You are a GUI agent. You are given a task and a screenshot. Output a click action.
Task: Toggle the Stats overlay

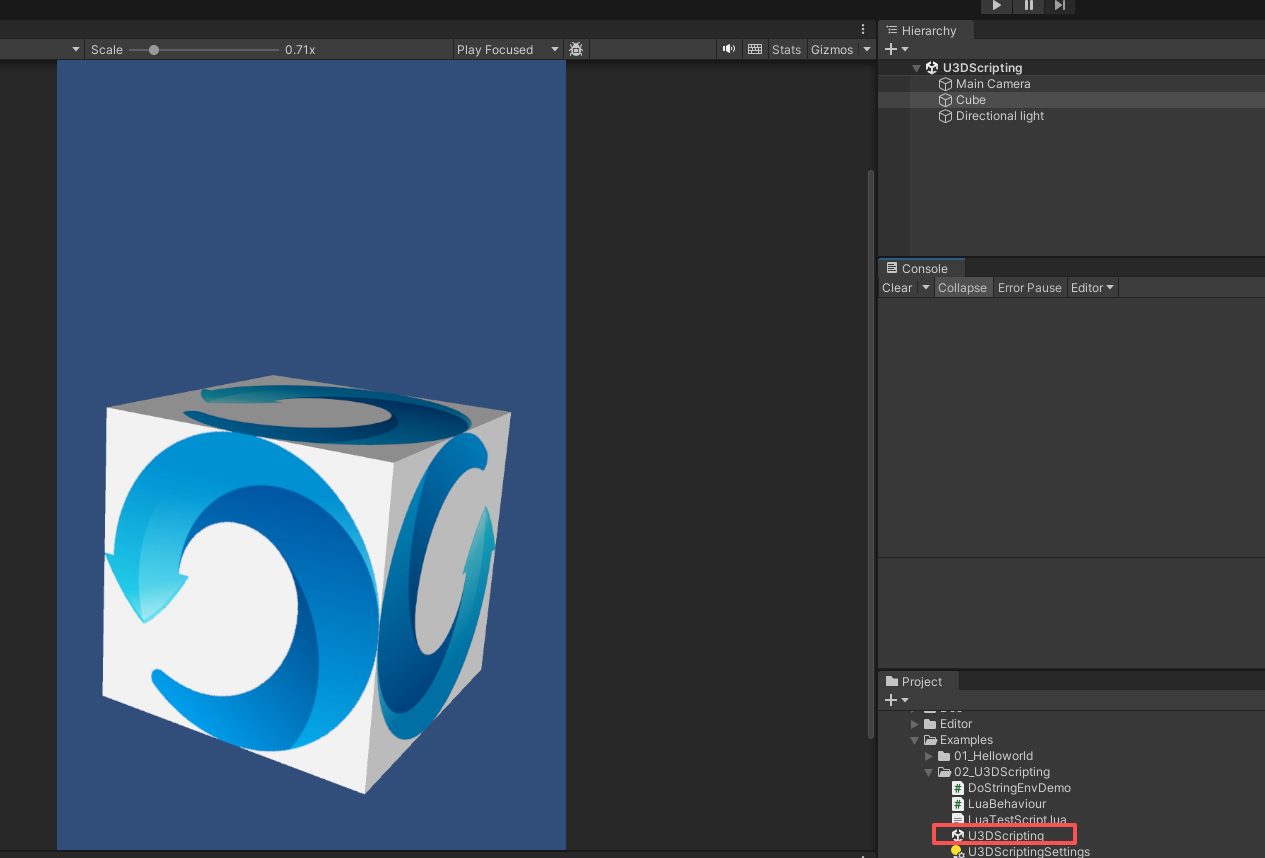pyautogui.click(x=787, y=50)
